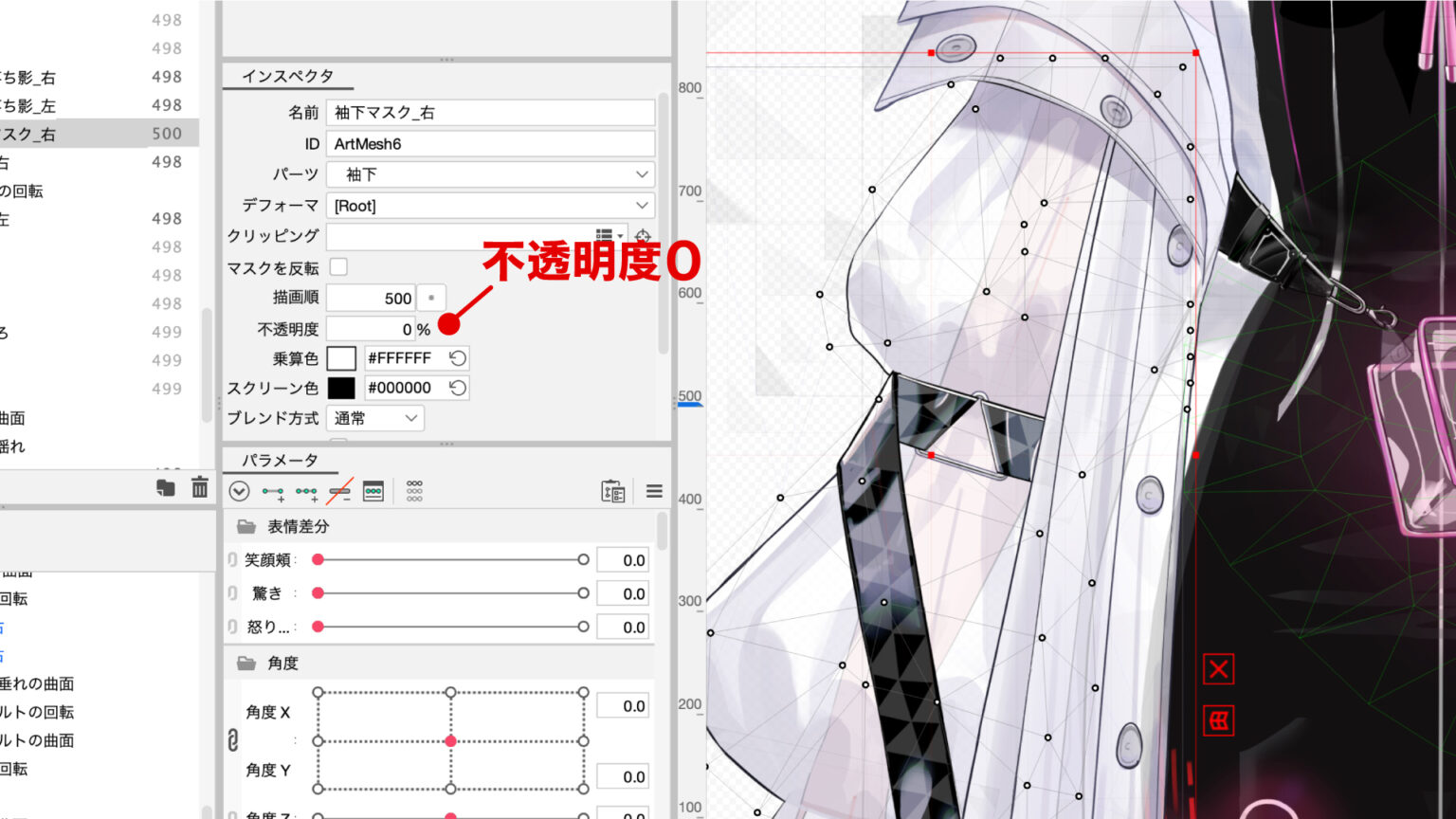The height and width of the screenshot is (819, 1456).
Task: Select the インスペクタ tab
Action: [287, 76]
